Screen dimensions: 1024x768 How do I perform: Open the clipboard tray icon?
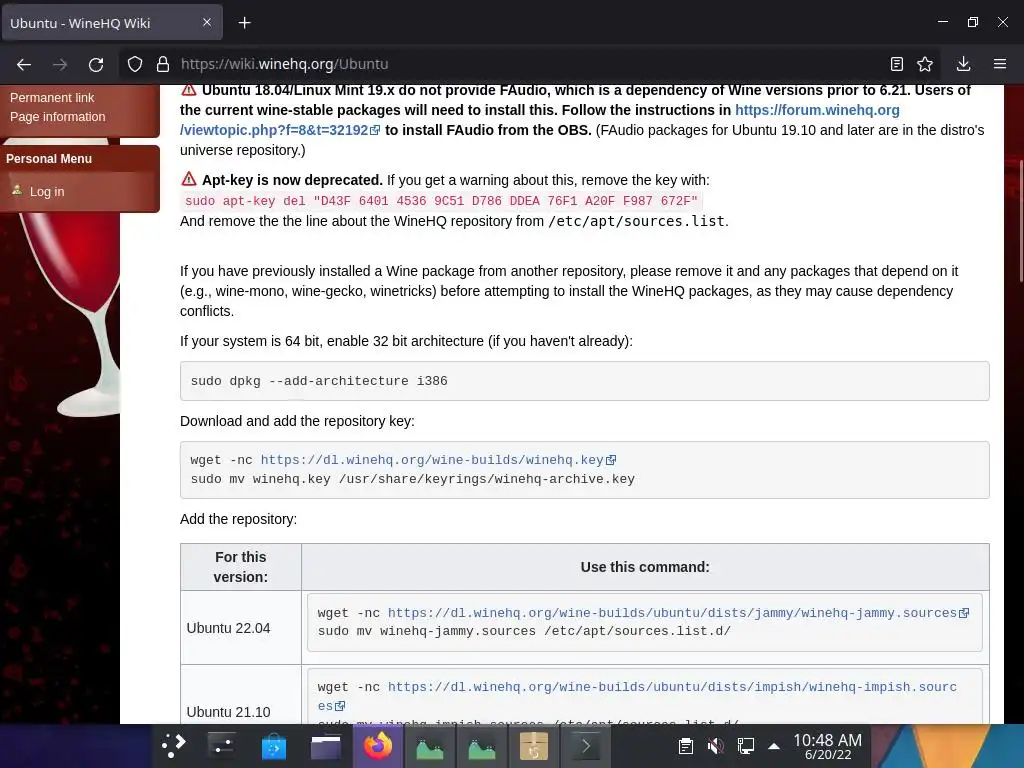pos(686,746)
